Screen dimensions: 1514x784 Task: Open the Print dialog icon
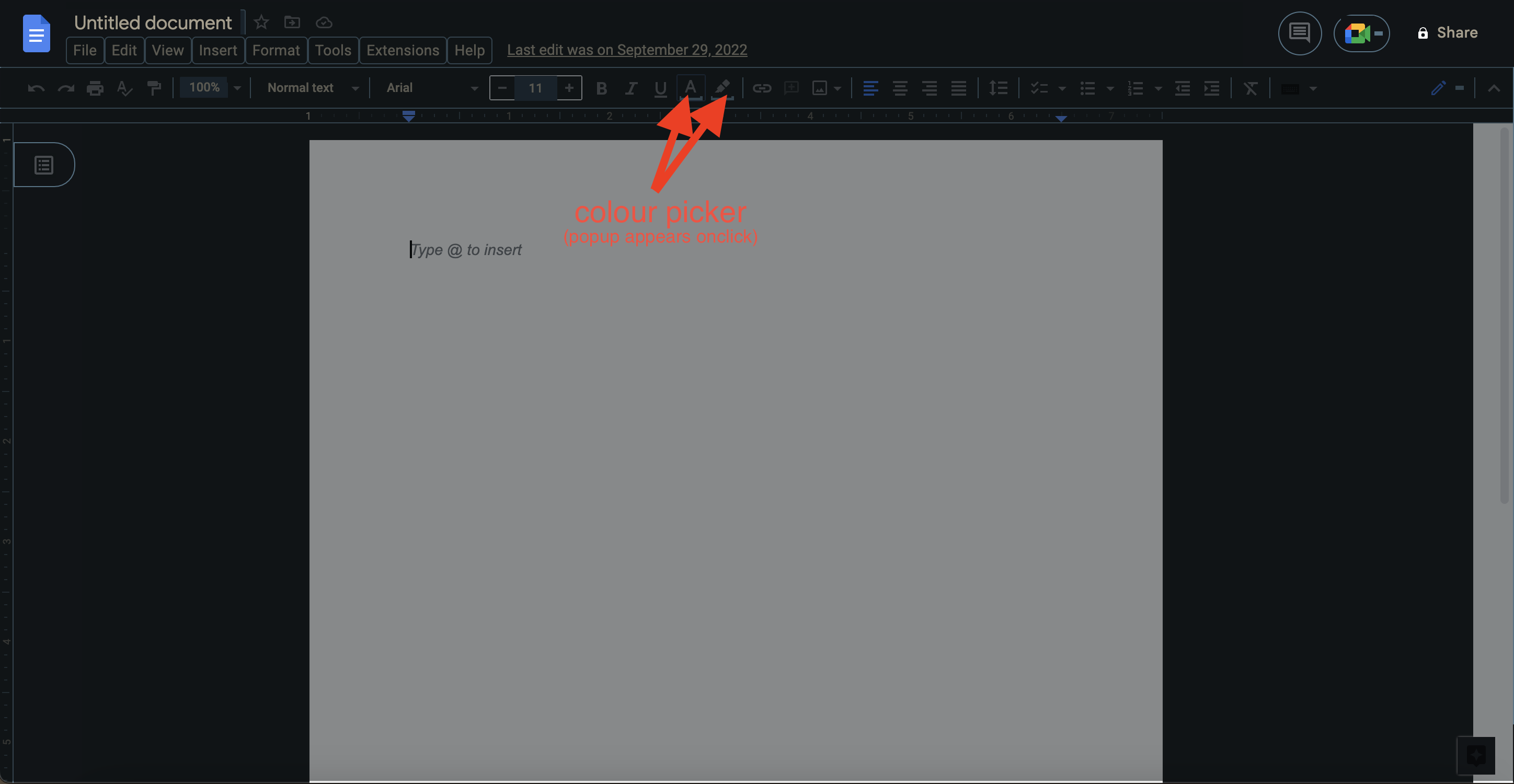(x=95, y=88)
